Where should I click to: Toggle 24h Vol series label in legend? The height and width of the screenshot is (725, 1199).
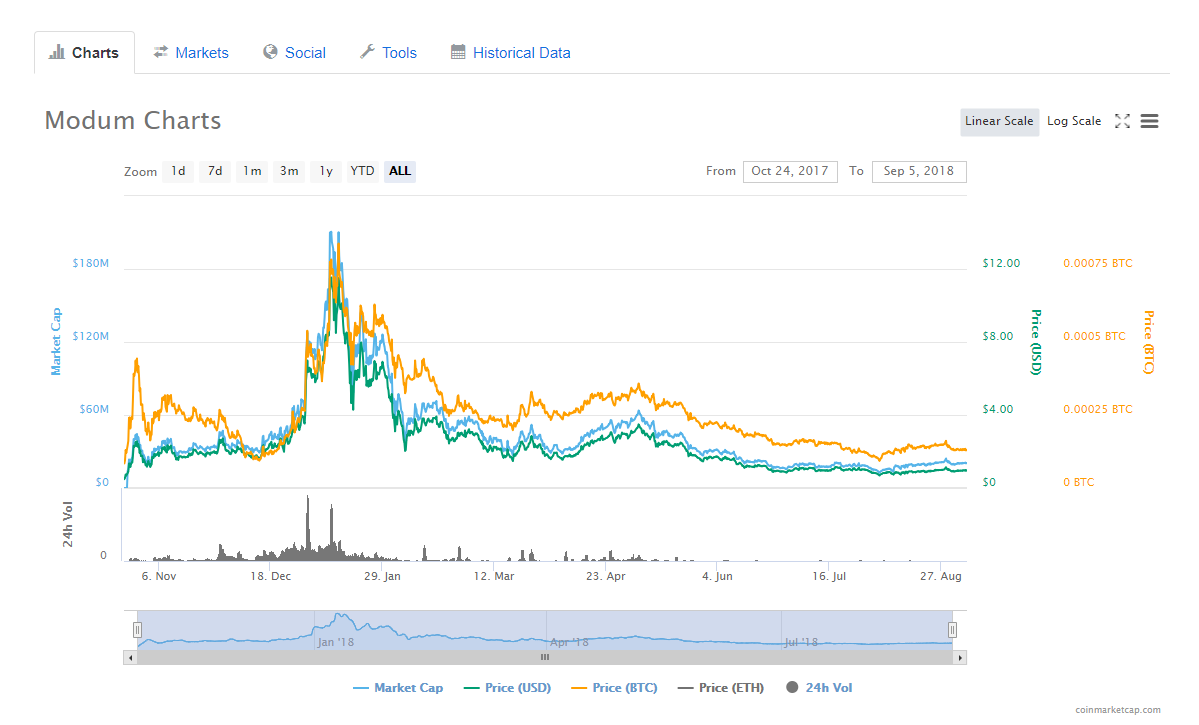click(x=828, y=688)
